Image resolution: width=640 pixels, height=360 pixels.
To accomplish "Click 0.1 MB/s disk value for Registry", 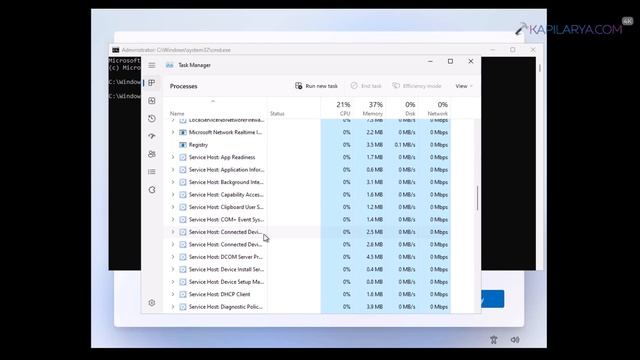I will click(405, 145).
